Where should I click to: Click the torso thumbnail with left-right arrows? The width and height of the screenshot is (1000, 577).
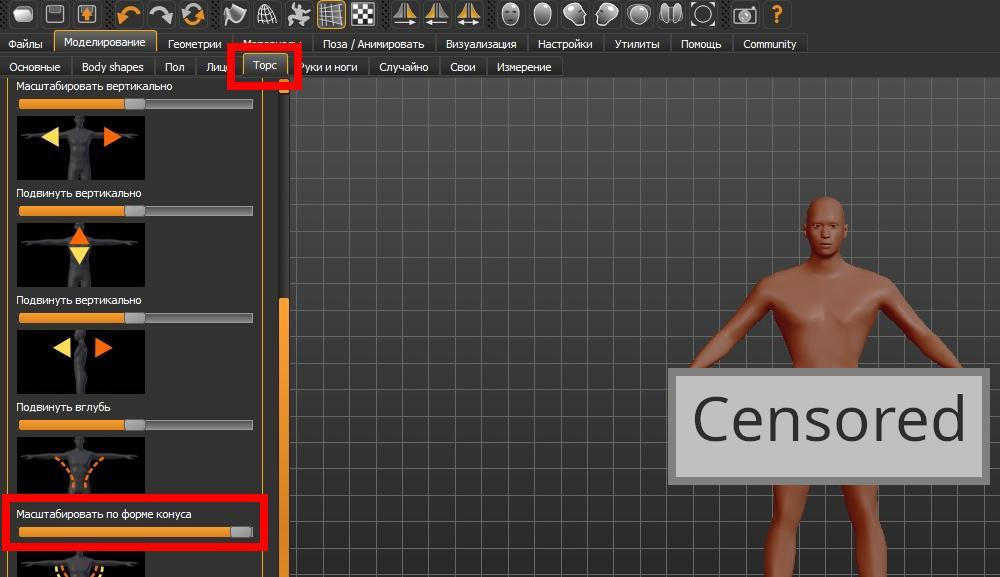pyautogui.click(x=81, y=148)
